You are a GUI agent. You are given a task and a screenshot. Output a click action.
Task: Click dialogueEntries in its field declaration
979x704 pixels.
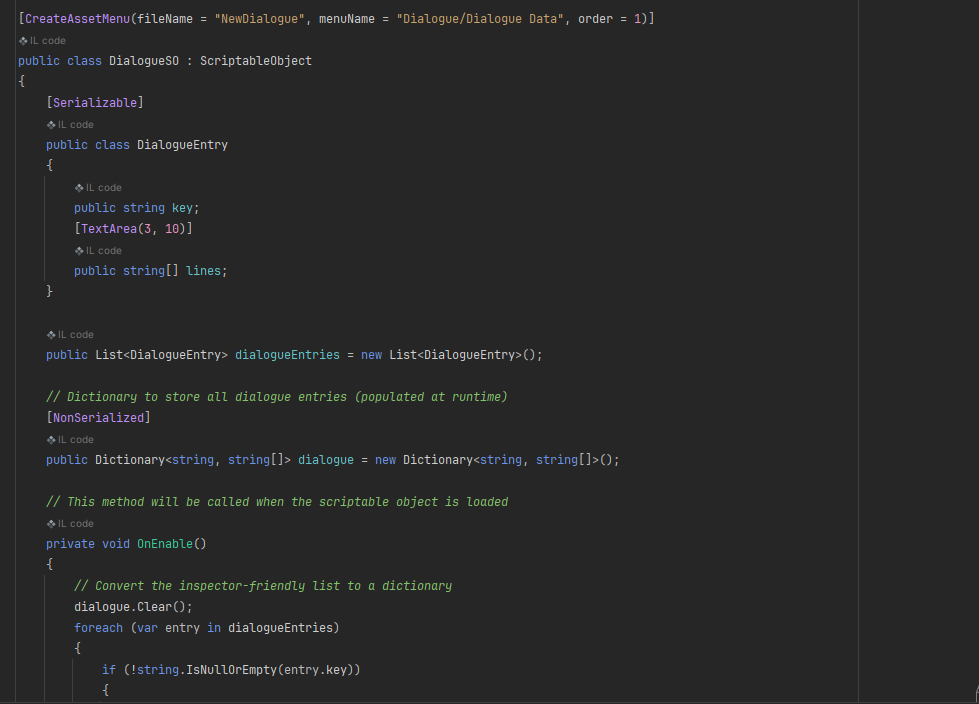287,355
